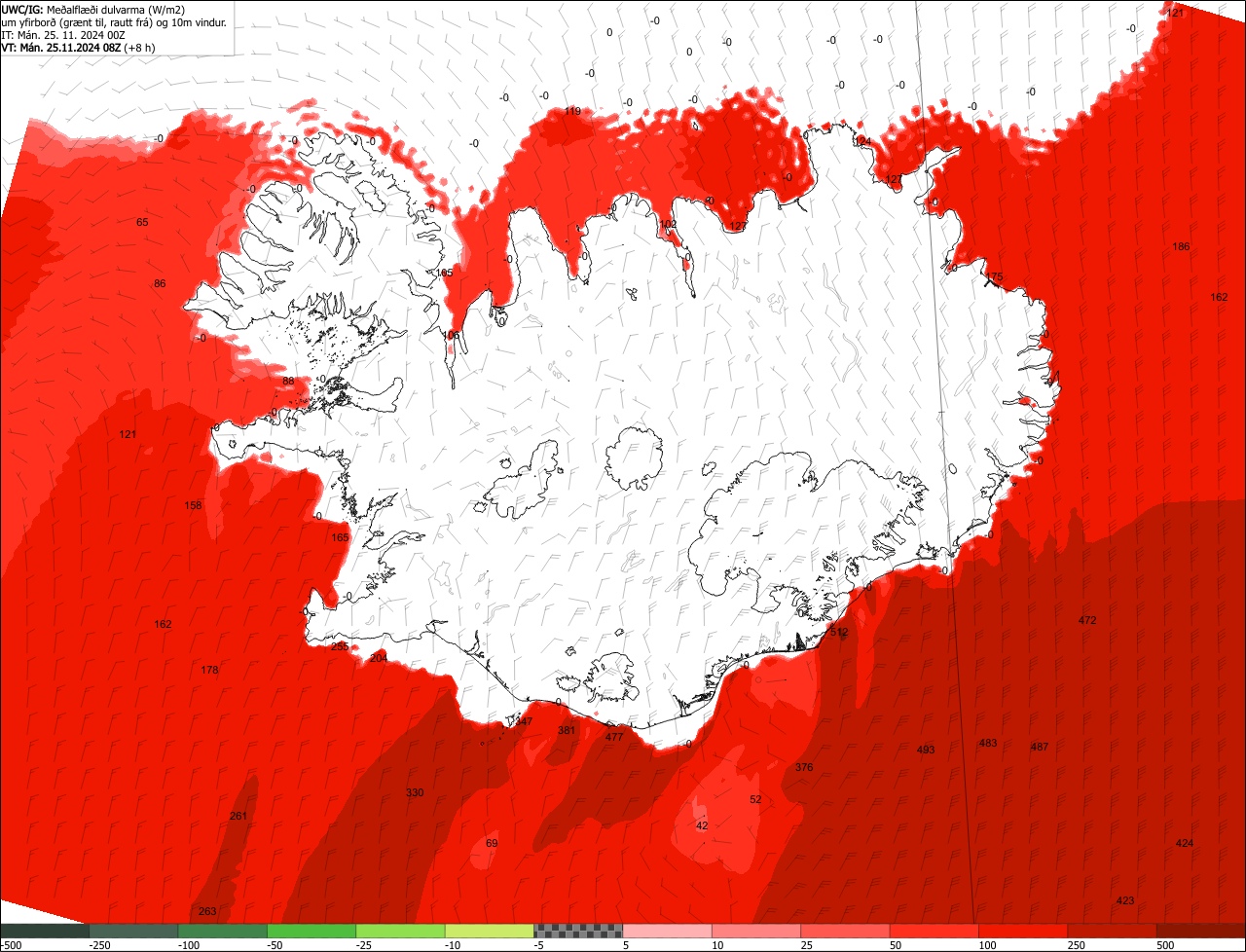Image resolution: width=1246 pixels, height=952 pixels.
Task: Click the map value '376'
Action: click(x=804, y=767)
